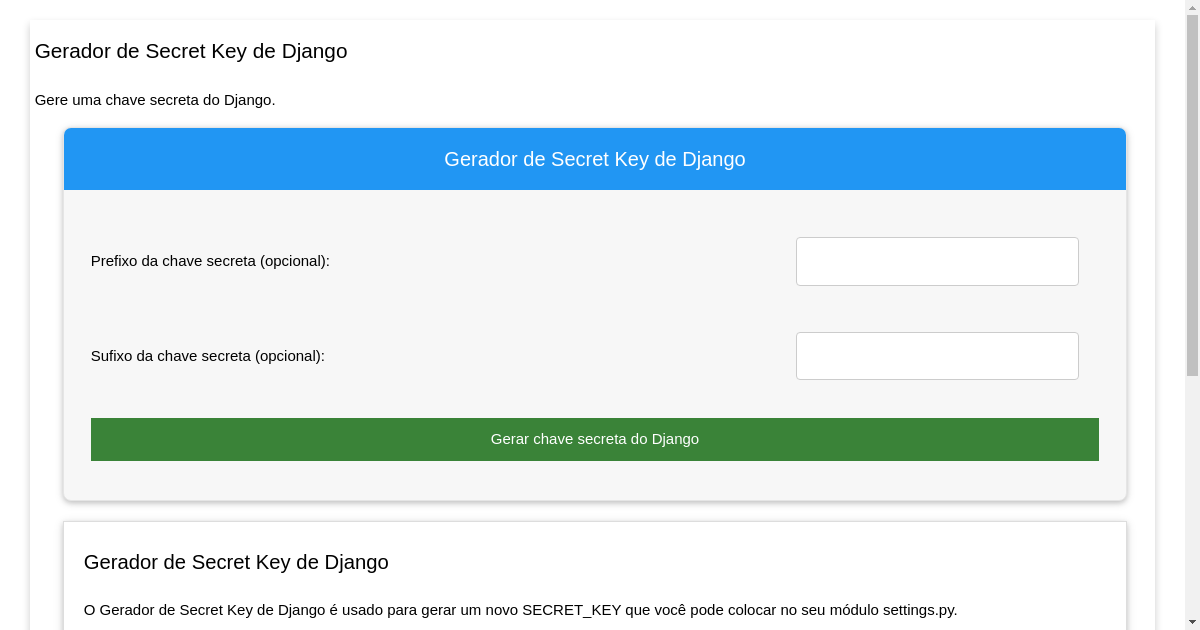
Task: Click the main page heading Gerador de Secret Key
Action: [x=190, y=51]
